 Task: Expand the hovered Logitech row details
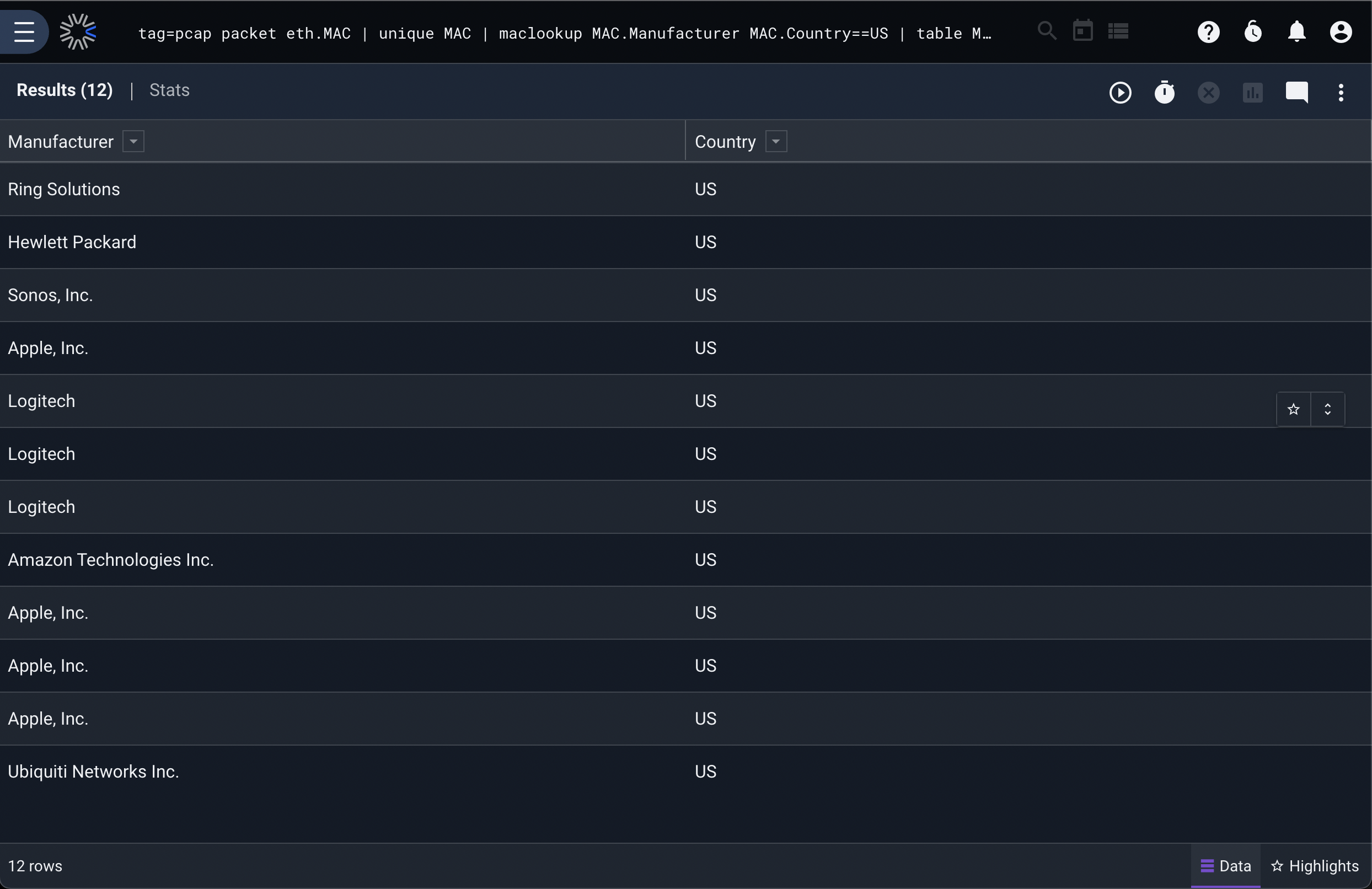[x=1328, y=409]
